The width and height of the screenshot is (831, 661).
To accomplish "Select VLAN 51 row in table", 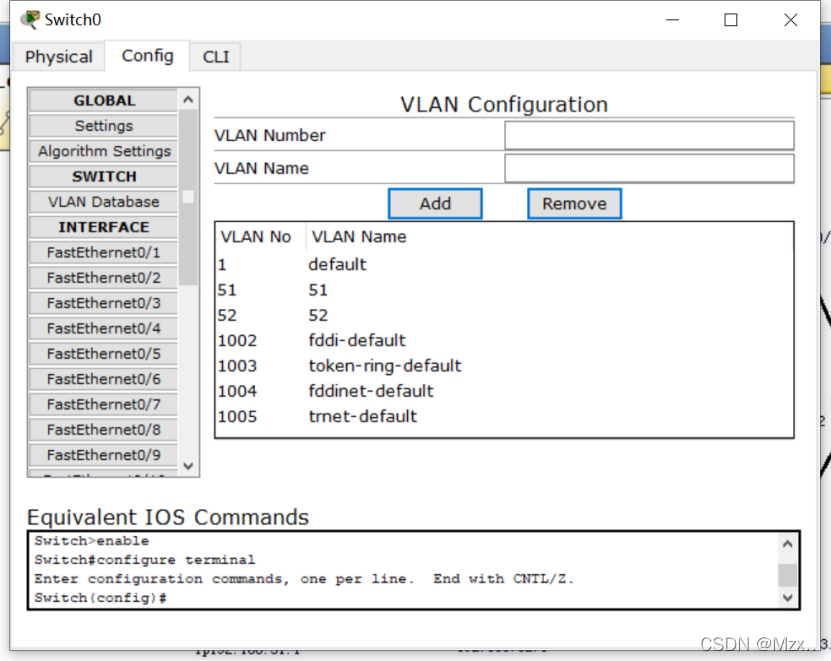I will point(318,290).
